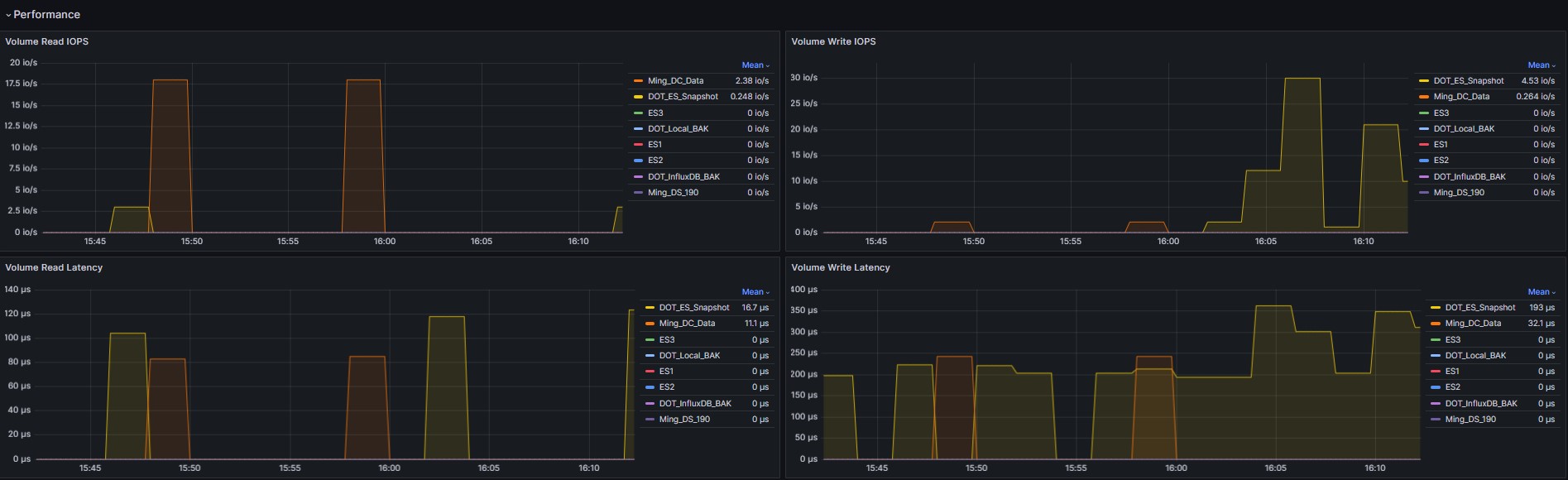This screenshot has width=1568, height=480.
Task: Toggle DOT_InfluxDB_BAK series in Volume Read Latency legend
Action: 695,404
